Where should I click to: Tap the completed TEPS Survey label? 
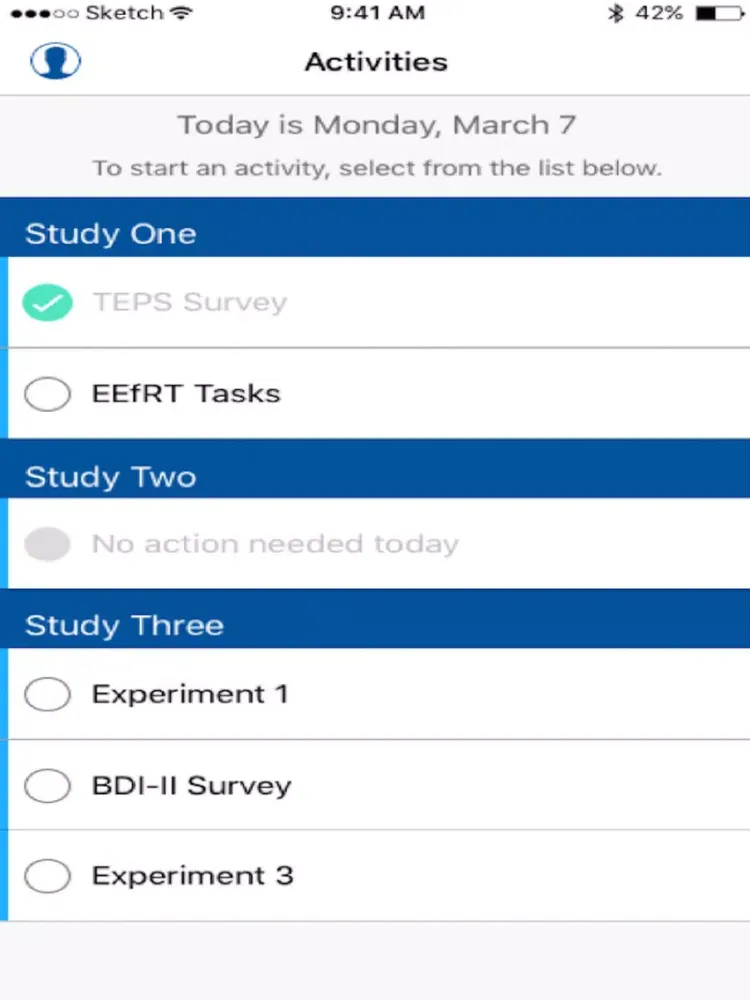(189, 302)
